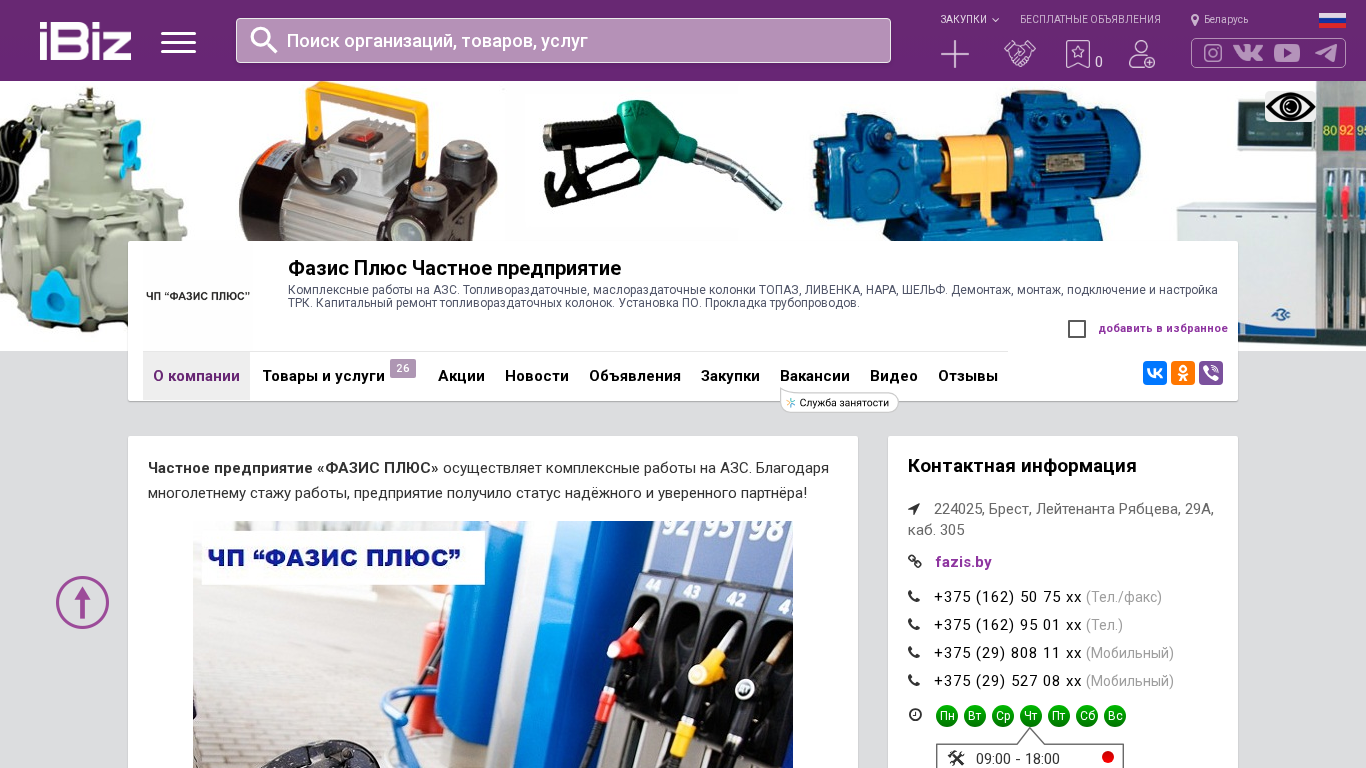
Task: Reveal phone +375 (162) 95 01 xx
Action: click(x=1008, y=625)
